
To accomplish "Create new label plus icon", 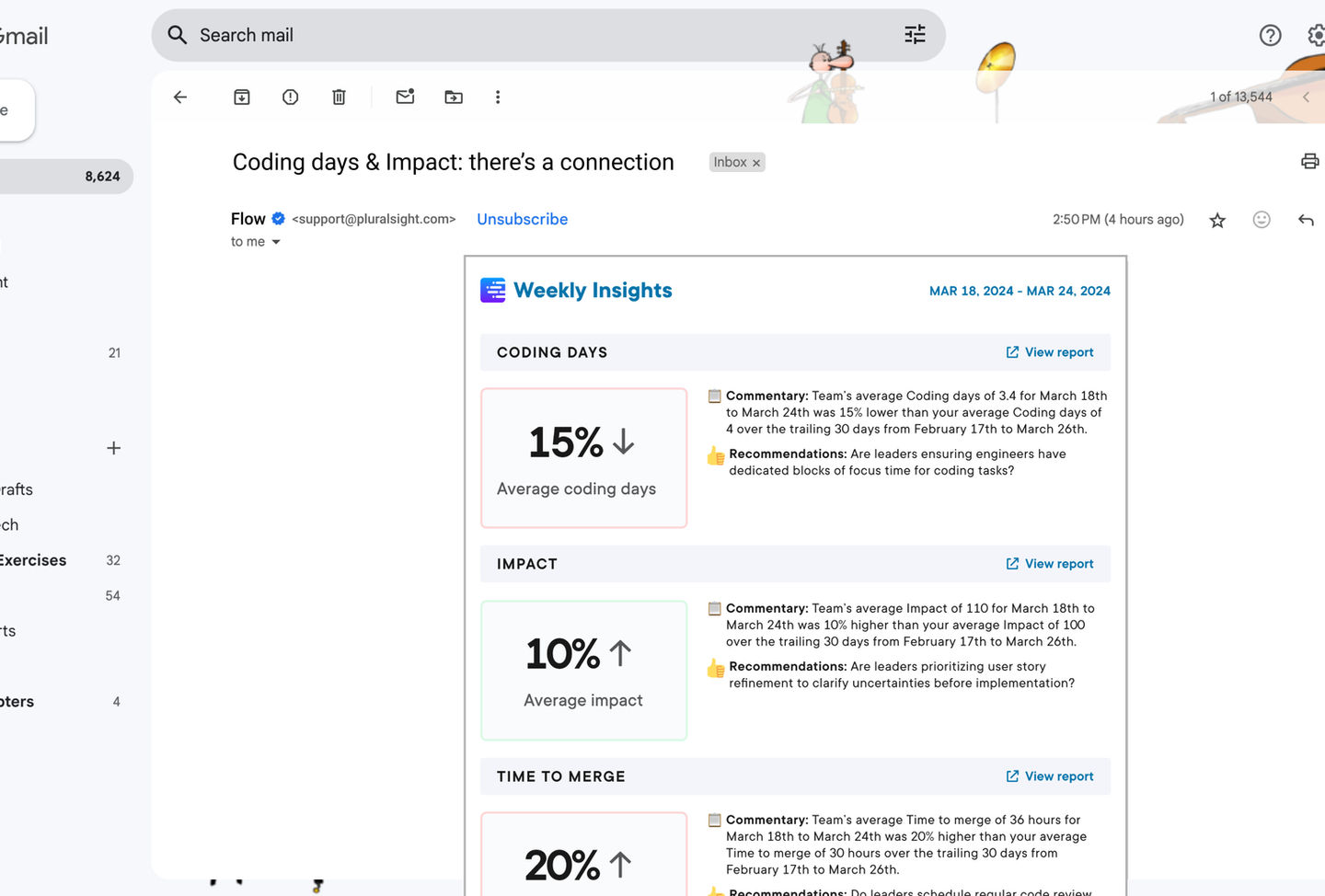I will pos(114,448).
